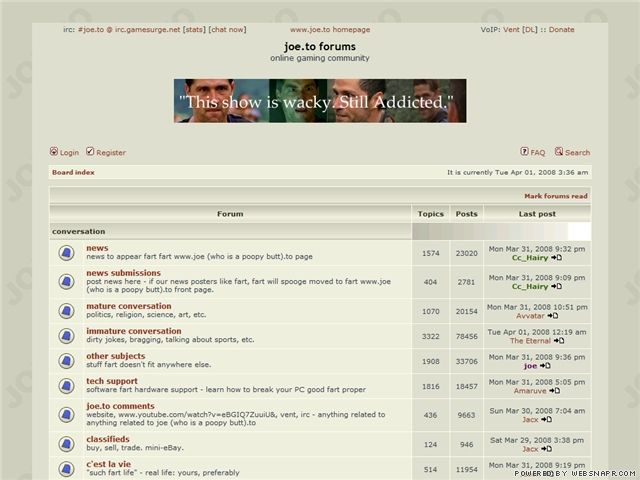View latest post icon beside The Eternal
Viewport: 640px width, 480px height.
(x=559, y=341)
